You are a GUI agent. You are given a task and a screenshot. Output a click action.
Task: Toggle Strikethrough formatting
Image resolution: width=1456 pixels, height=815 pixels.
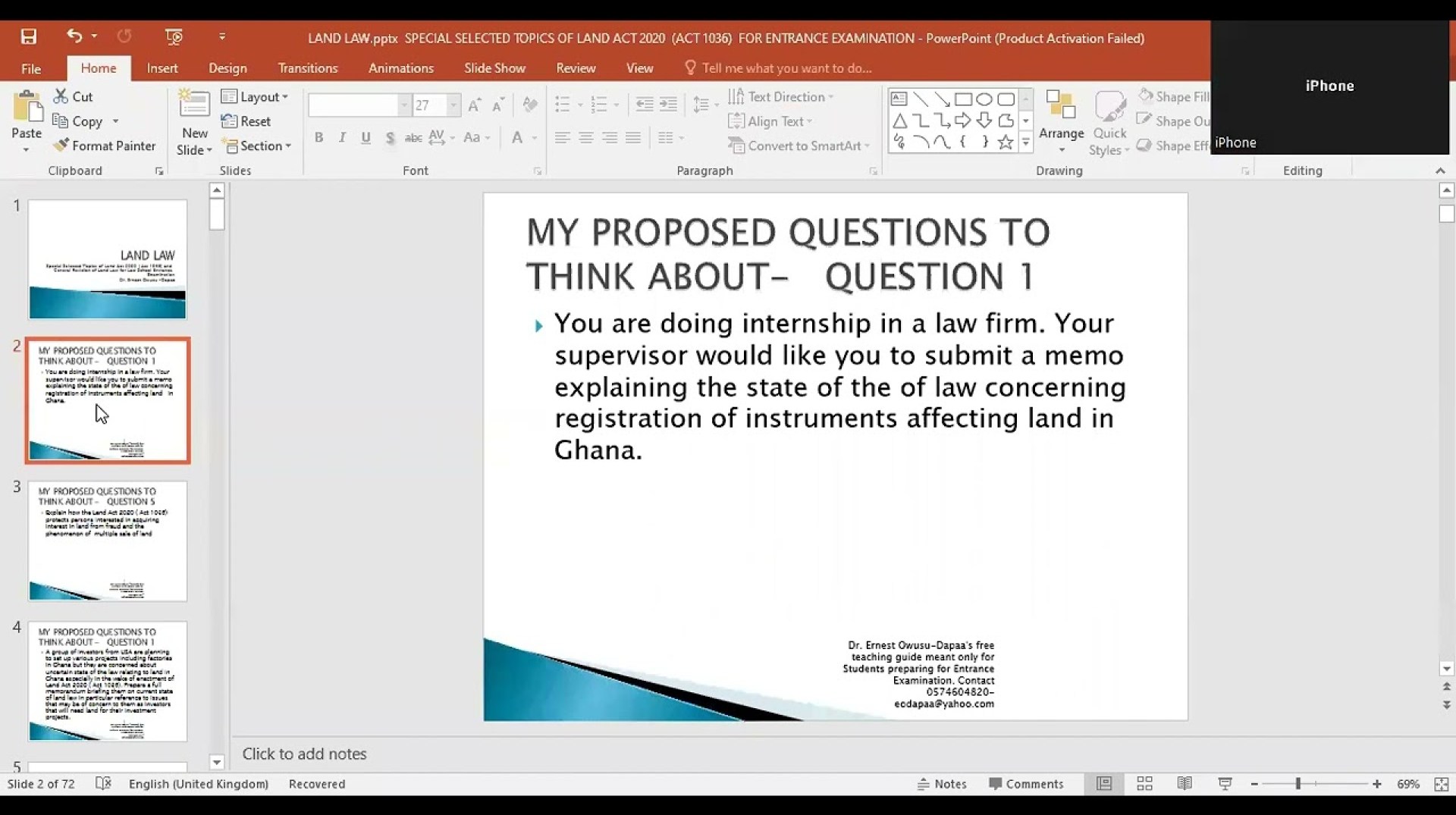(x=413, y=138)
